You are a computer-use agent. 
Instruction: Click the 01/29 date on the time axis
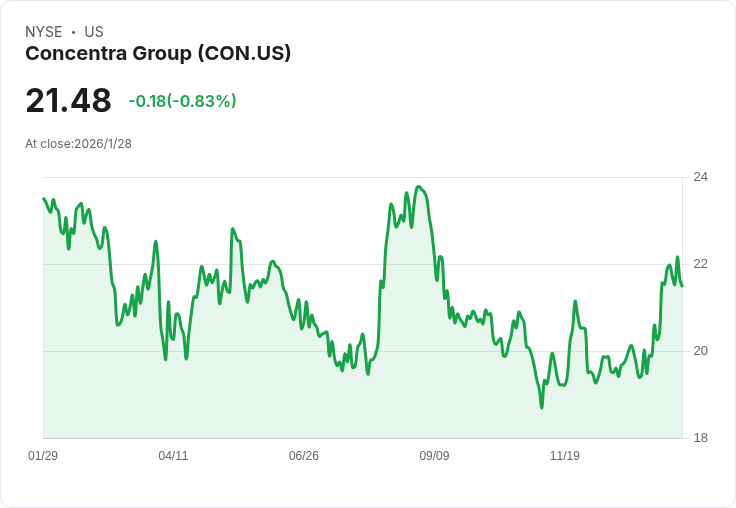[43, 456]
